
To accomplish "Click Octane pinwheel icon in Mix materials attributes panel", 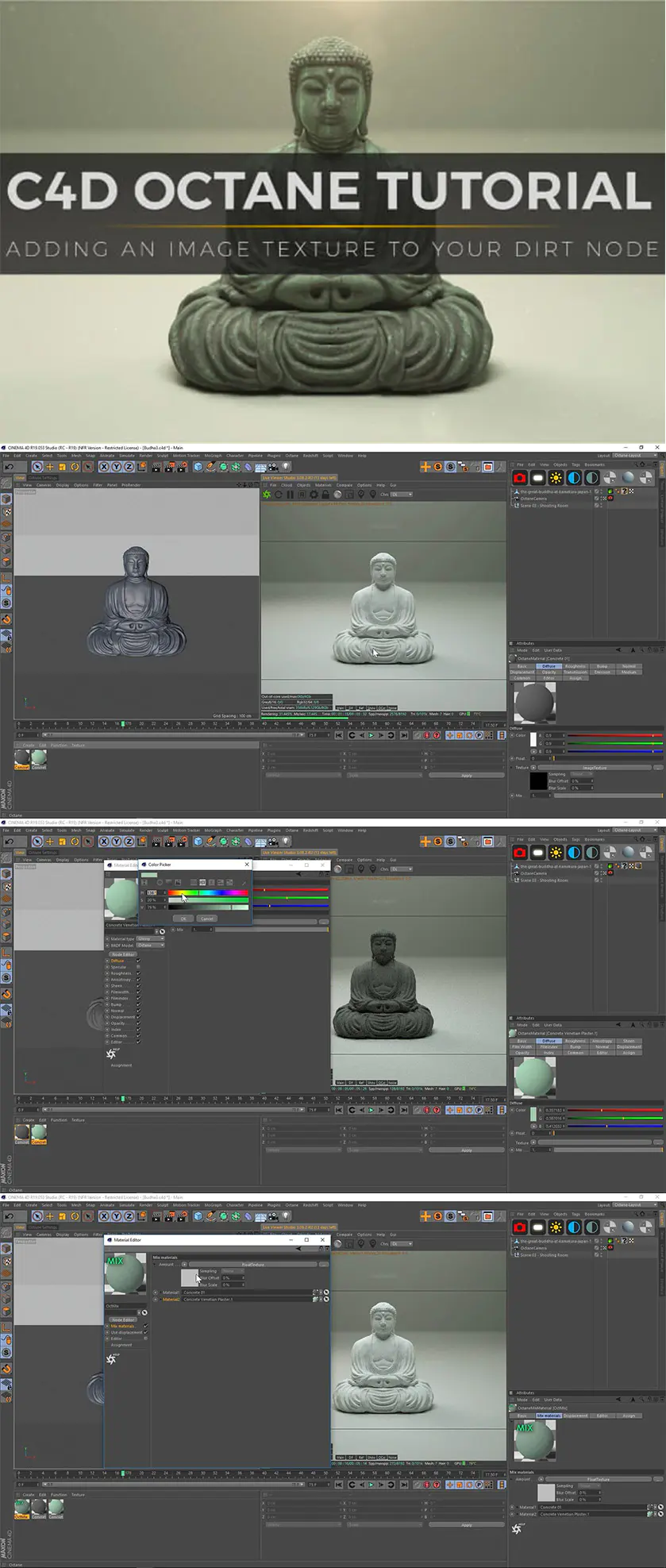I will [x=518, y=1528].
